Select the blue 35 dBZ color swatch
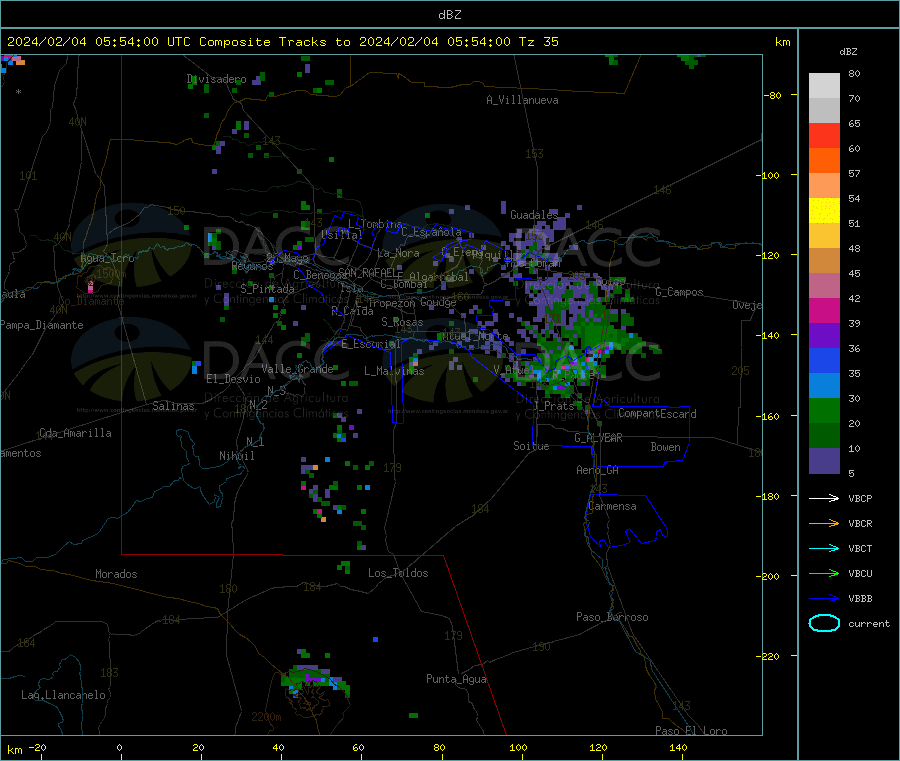 point(824,360)
